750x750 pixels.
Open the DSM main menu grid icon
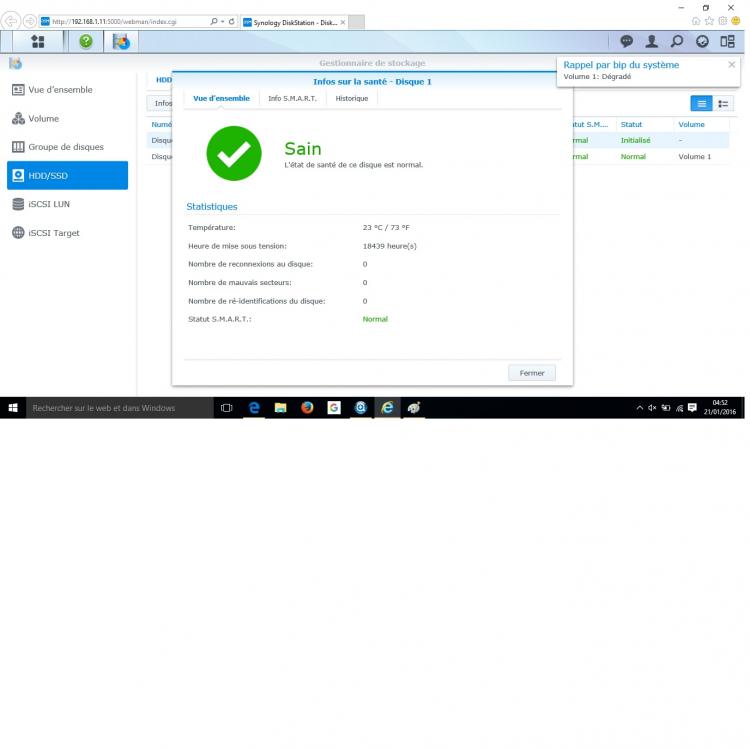coord(38,41)
